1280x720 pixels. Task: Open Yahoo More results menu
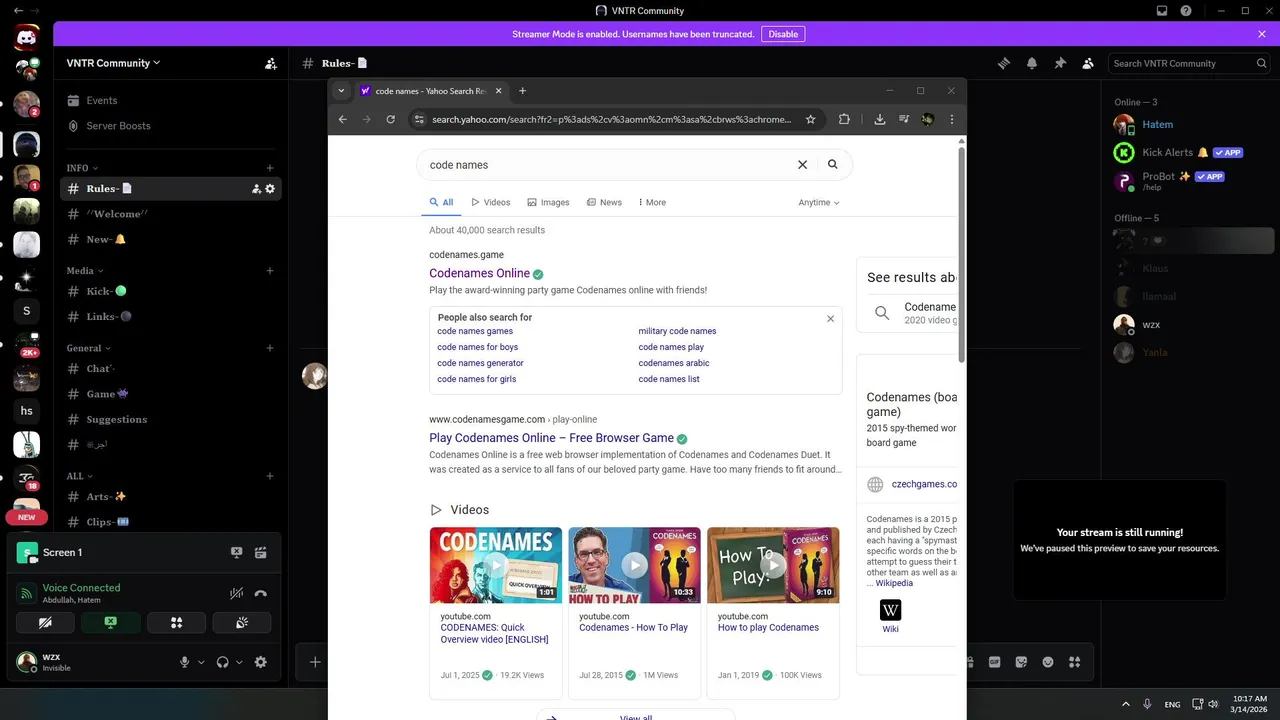pos(652,202)
